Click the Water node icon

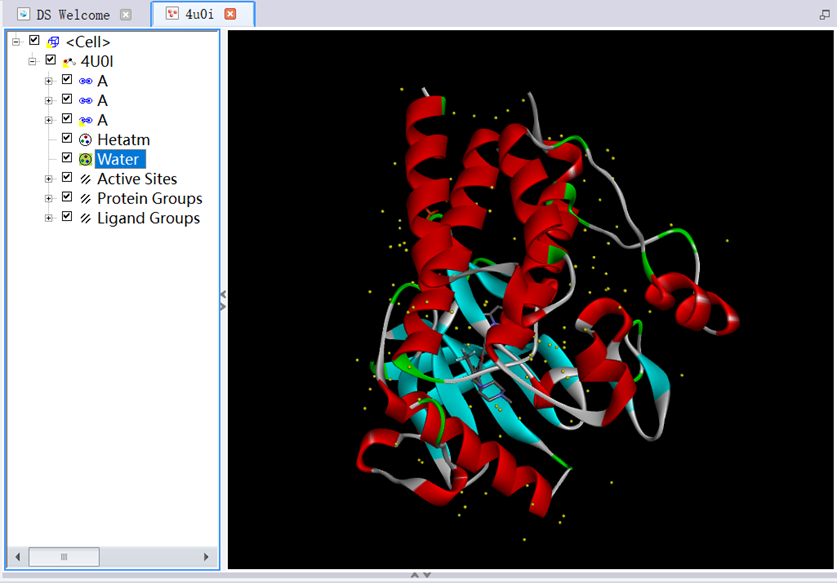pos(85,159)
